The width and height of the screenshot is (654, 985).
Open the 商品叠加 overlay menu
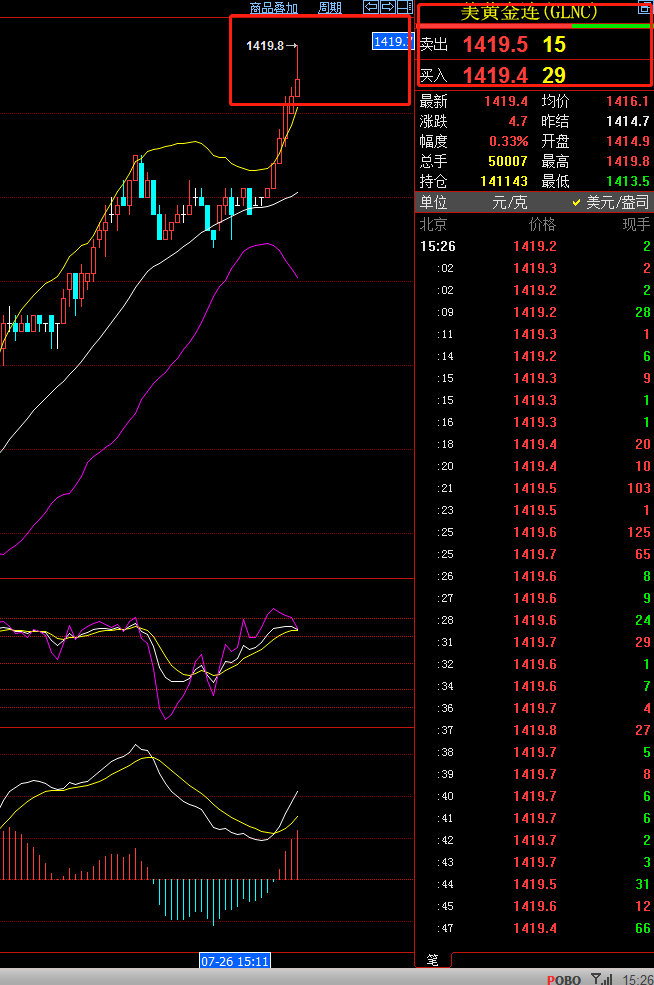pos(273,8)
